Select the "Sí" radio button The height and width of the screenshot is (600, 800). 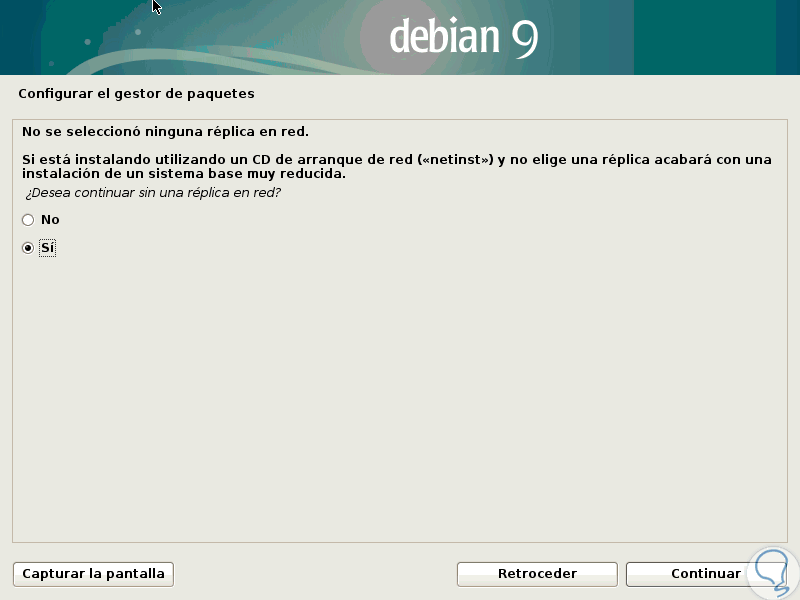(x=28, y=248)
